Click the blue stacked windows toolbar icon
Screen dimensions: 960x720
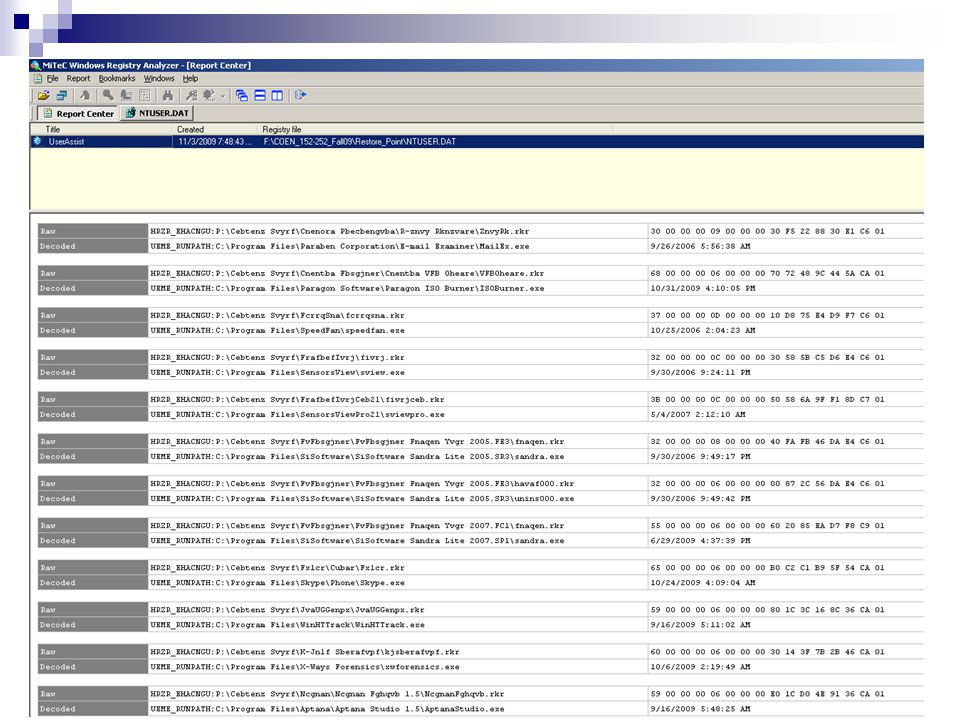pos(62,96)
